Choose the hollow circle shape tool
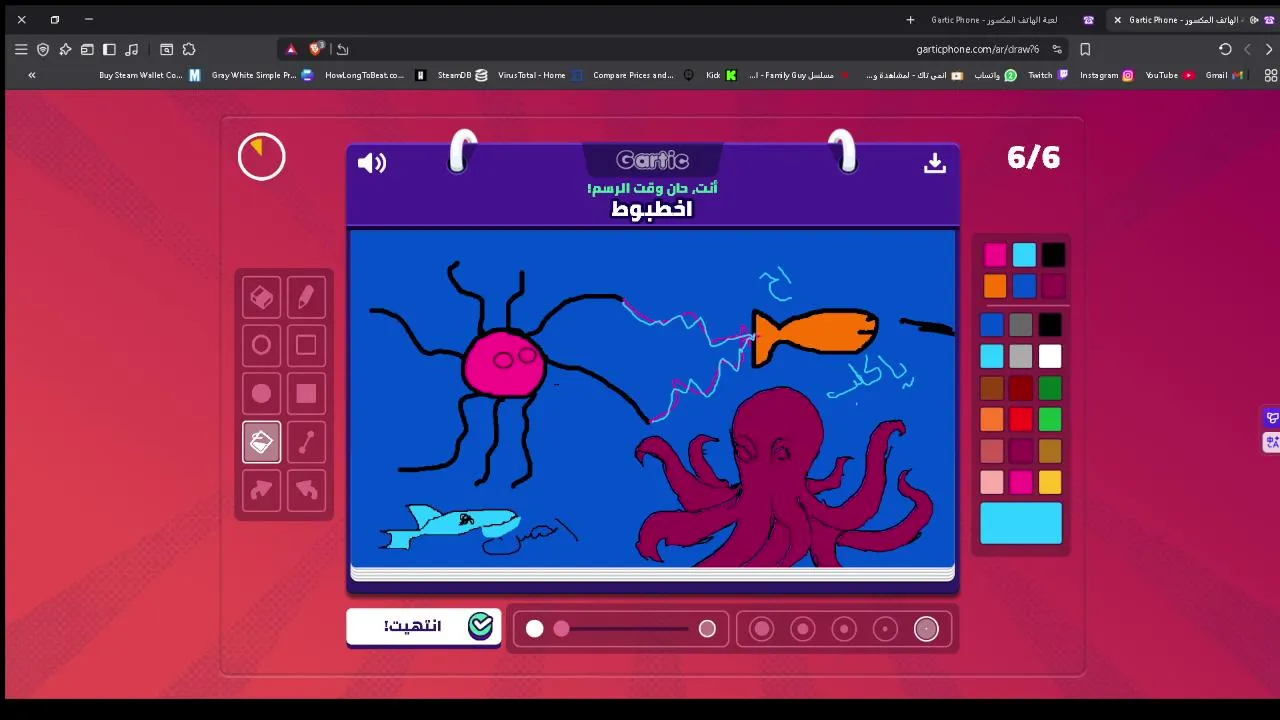This screenshot has width=1280, height=720. click(261, 345)
